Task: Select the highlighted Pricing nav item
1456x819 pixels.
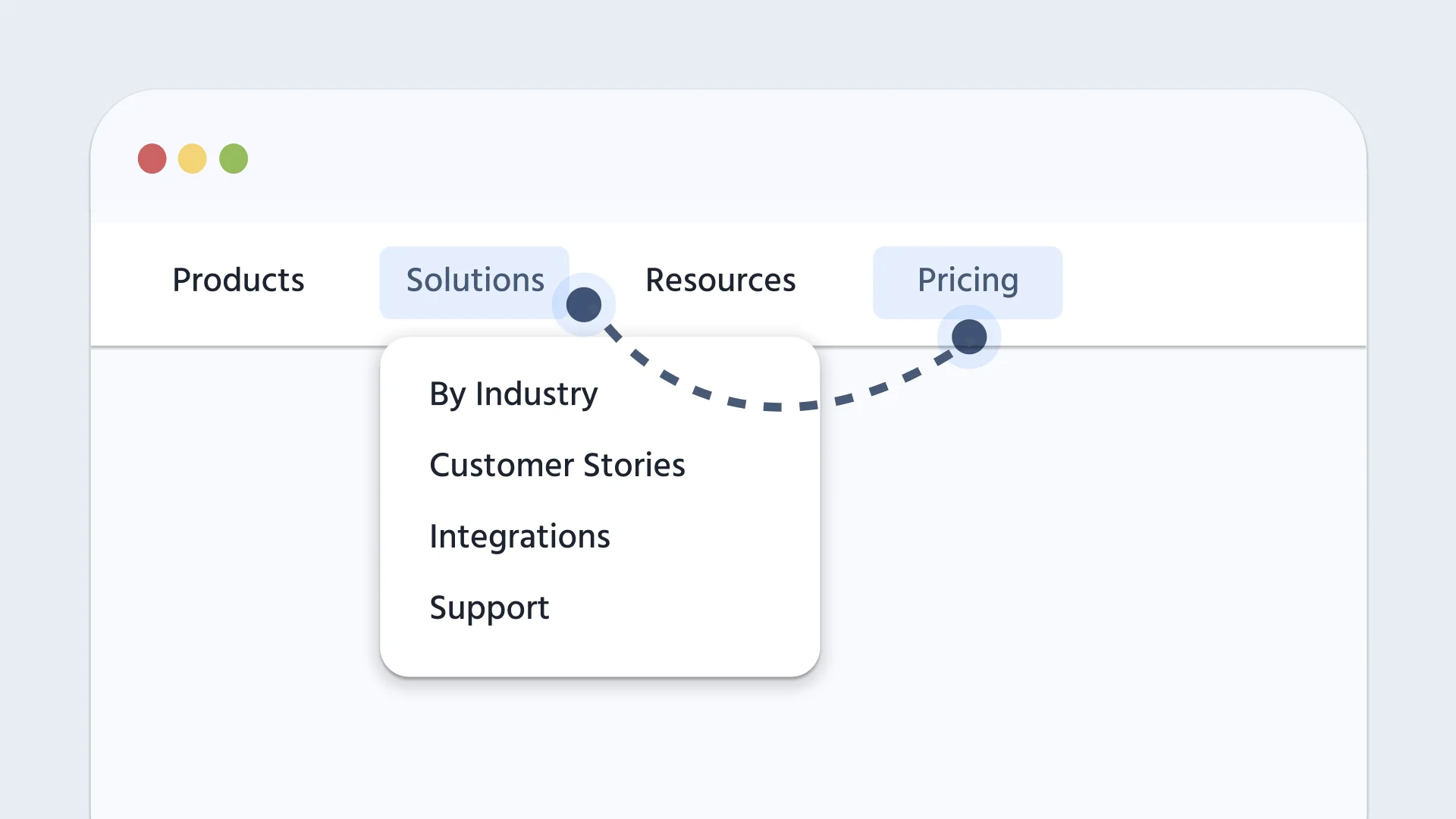Action: click(x=968, y=281)
